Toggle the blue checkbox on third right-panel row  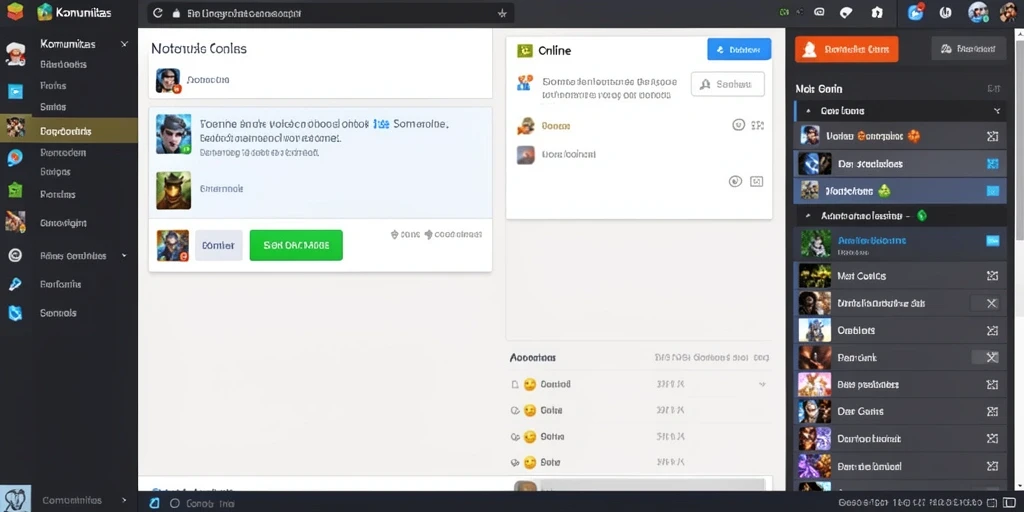pyautogui.click(x=993, y=191)
